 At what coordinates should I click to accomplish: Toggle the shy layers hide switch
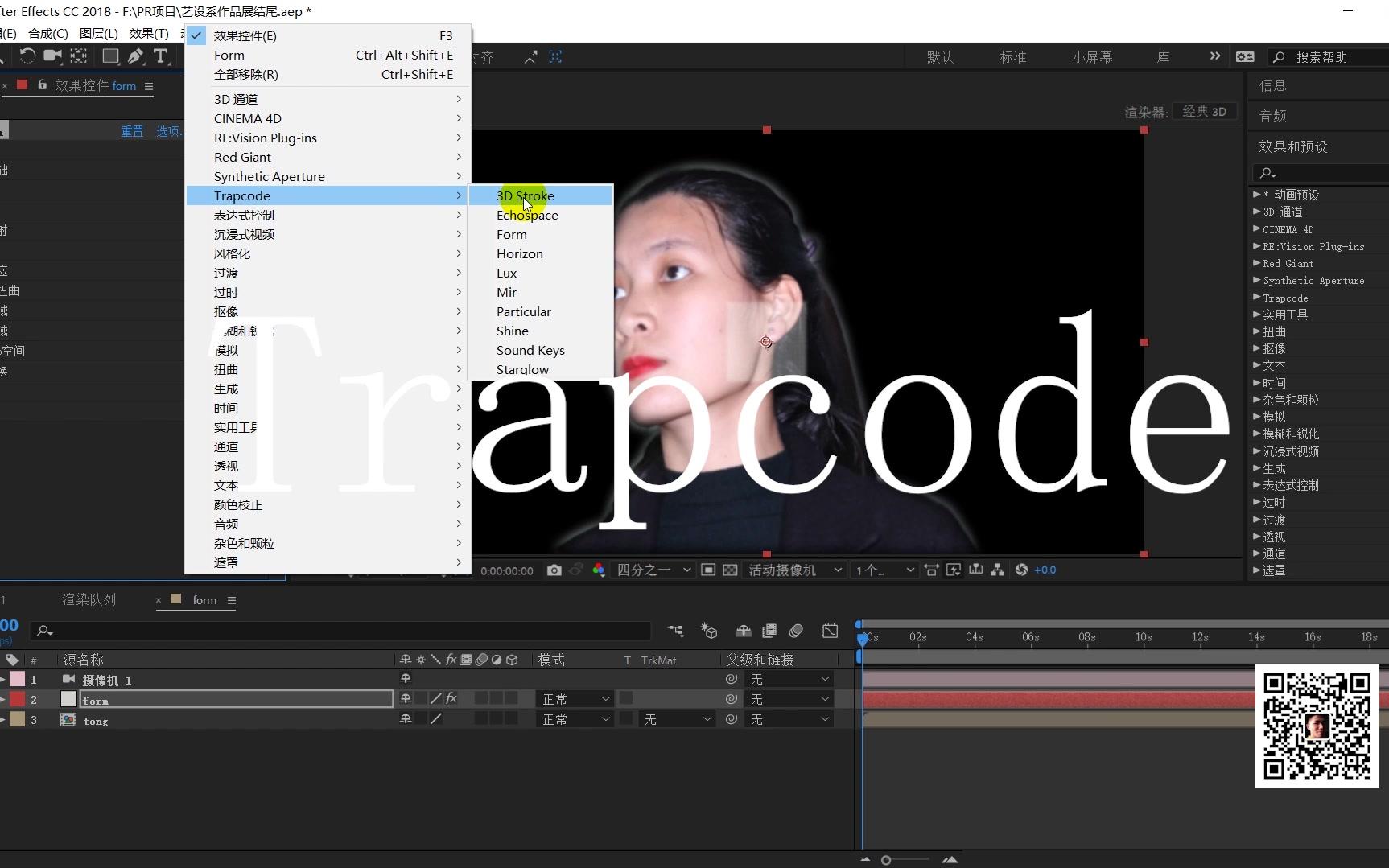click(x=743, y=631)
